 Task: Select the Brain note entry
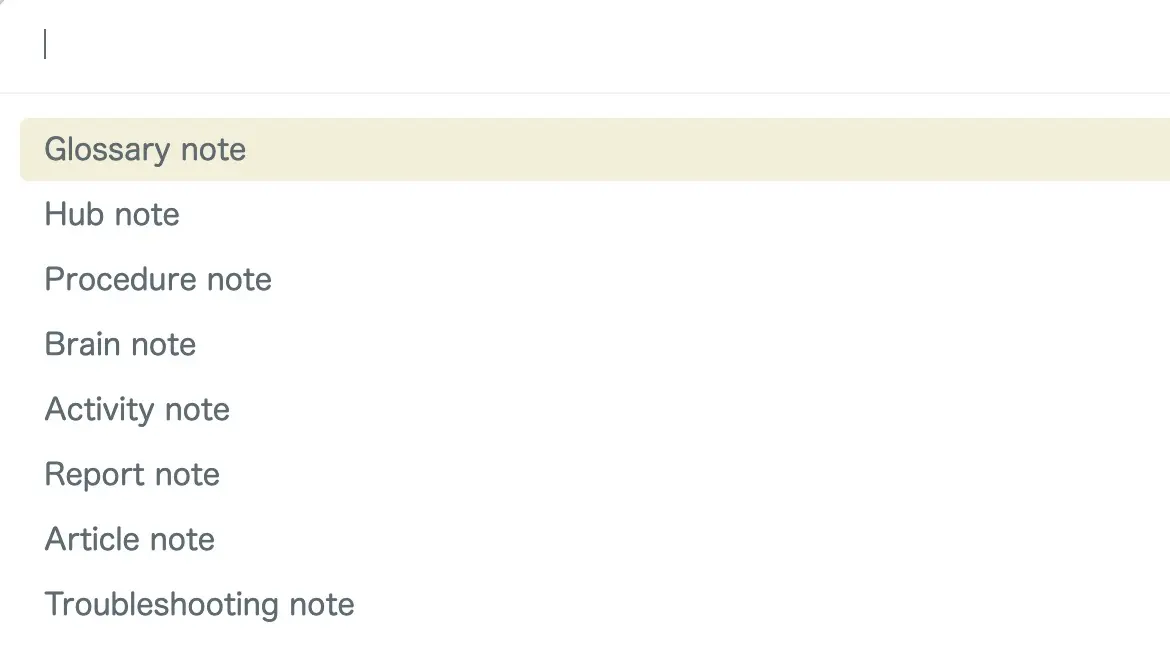[x=120, y=345]
